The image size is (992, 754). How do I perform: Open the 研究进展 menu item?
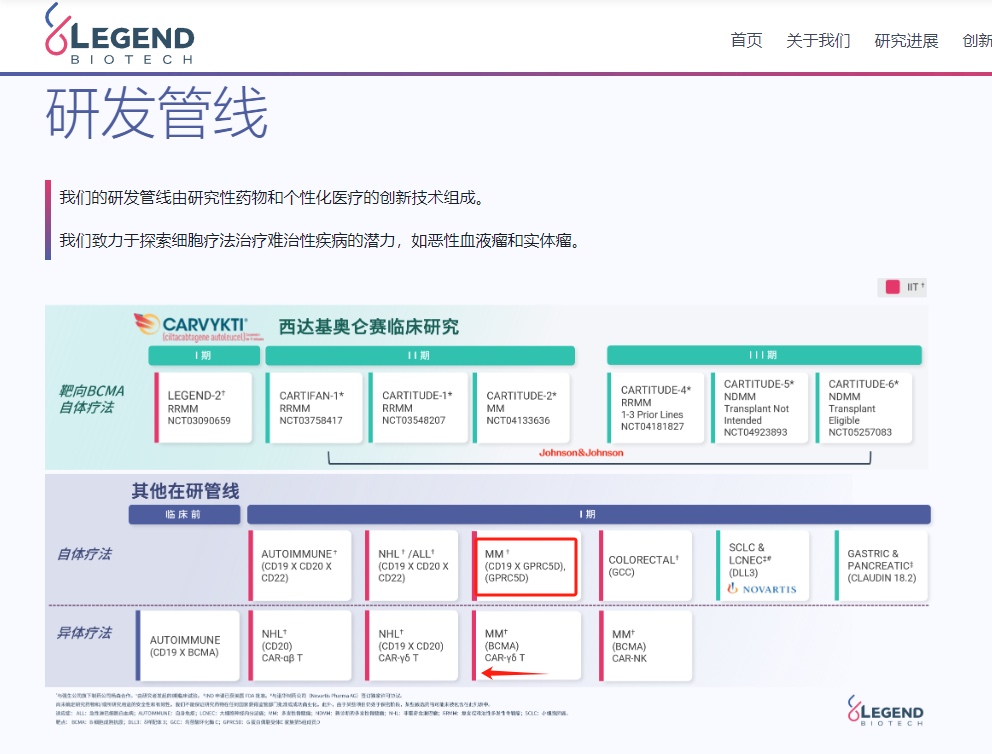click(x=906, y=40)
